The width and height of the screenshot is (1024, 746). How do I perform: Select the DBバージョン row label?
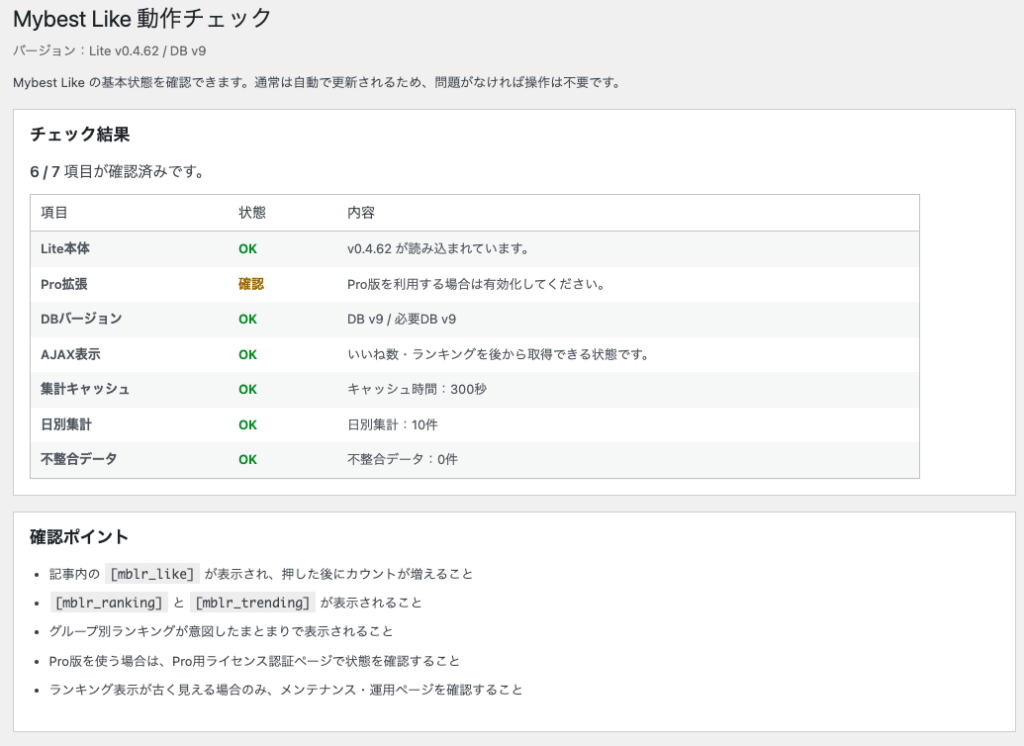tap(81, 319)
